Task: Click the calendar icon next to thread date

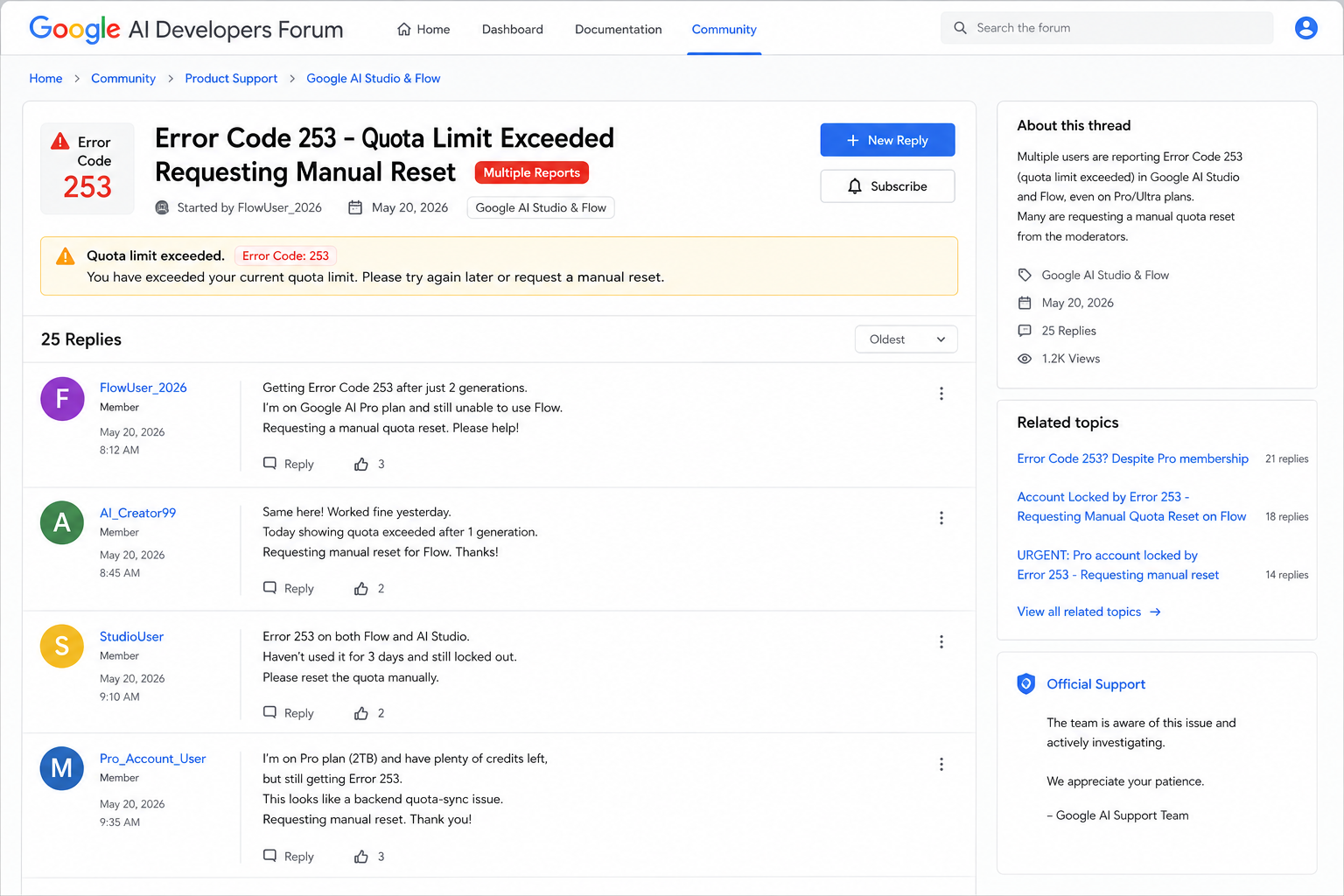Action: click(355, 207)
